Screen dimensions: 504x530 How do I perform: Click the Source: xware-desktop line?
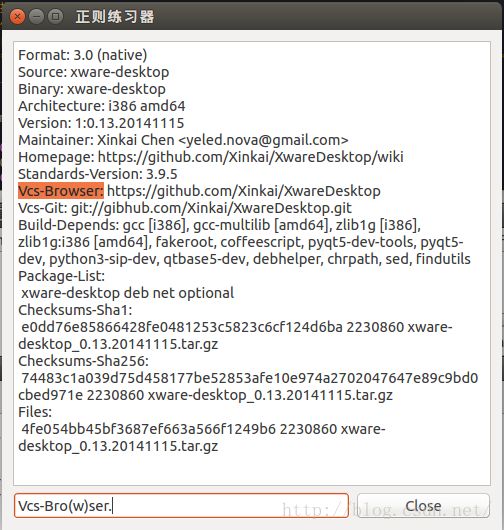coord(94,72)
